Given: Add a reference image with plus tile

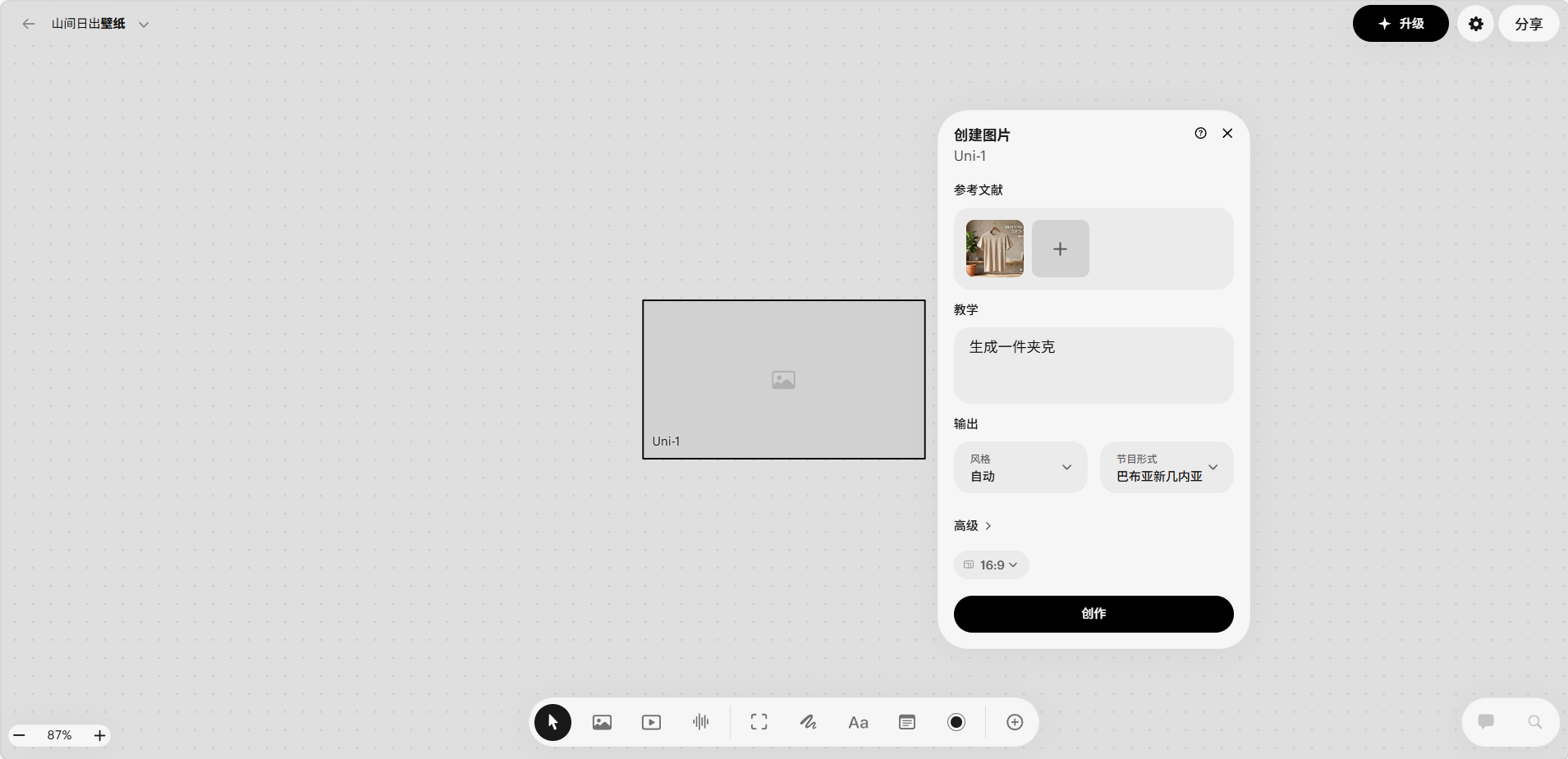Looking at the screenshot, I should point(1060,249).
